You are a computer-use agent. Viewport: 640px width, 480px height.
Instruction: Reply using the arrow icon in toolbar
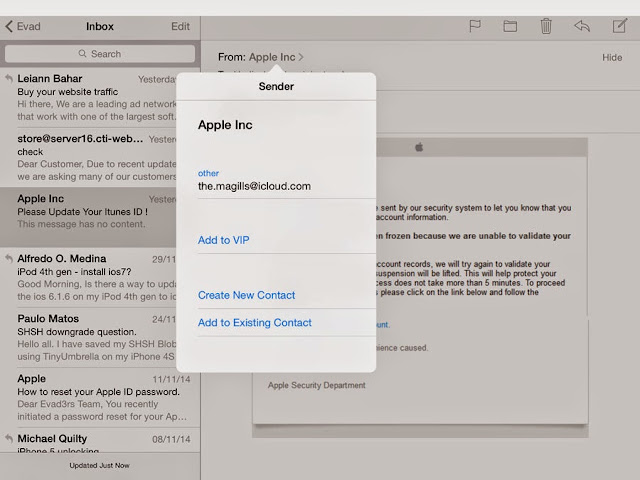(x=582, y=27)
